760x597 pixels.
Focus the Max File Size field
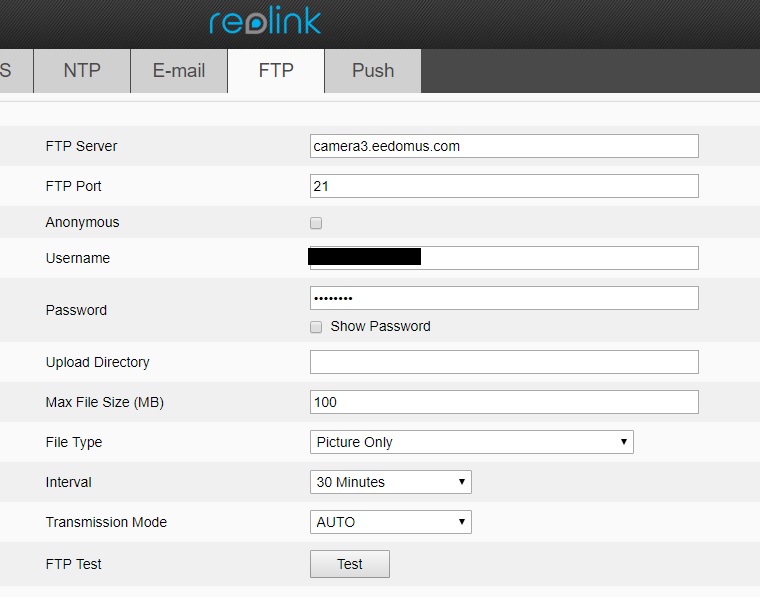click(504, 402)
